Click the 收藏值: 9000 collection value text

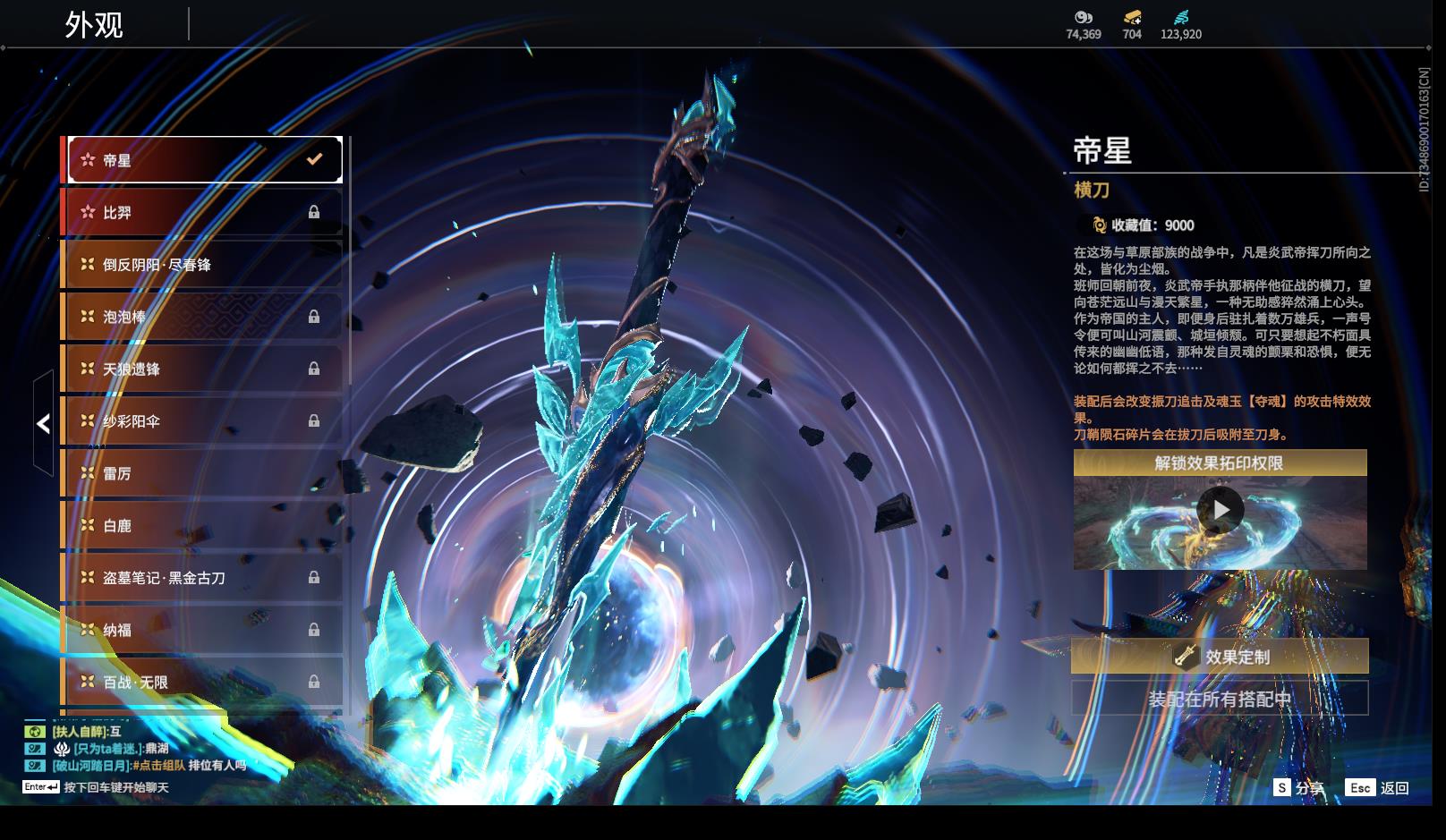point(1153,225)
